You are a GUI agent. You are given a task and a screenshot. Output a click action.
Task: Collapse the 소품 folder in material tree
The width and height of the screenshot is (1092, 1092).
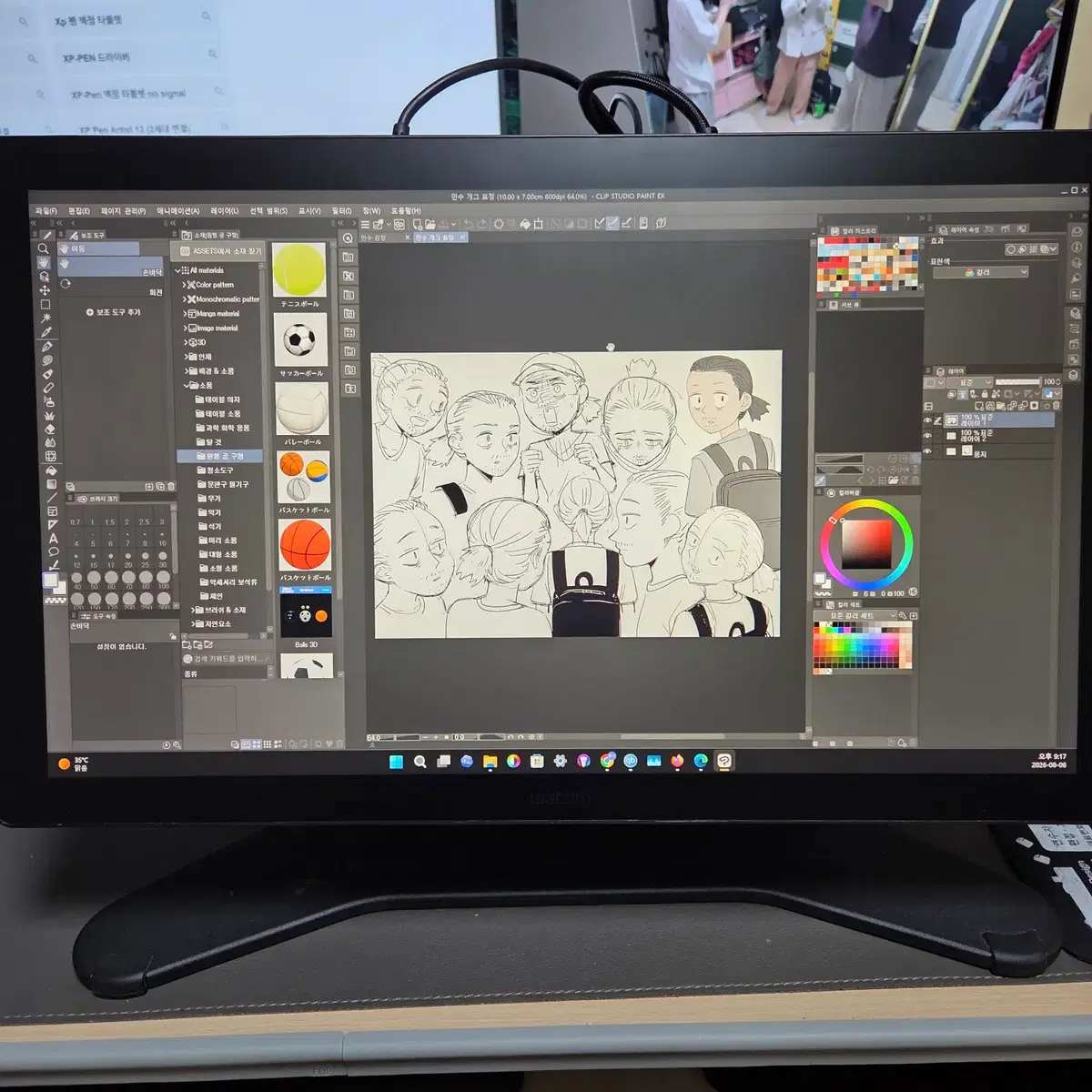[187, 385]
